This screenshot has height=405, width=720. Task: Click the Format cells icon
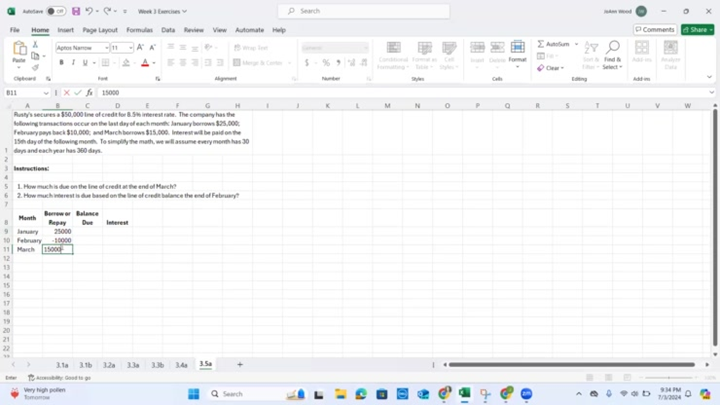(517, 52)
